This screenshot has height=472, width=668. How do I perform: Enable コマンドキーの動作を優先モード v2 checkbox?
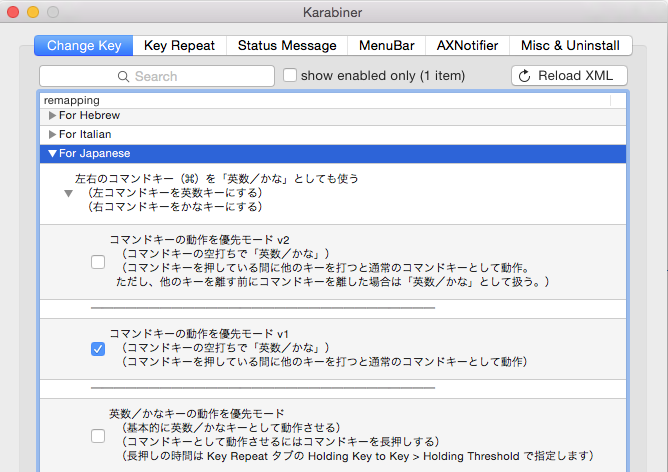[x=98, y=262]
